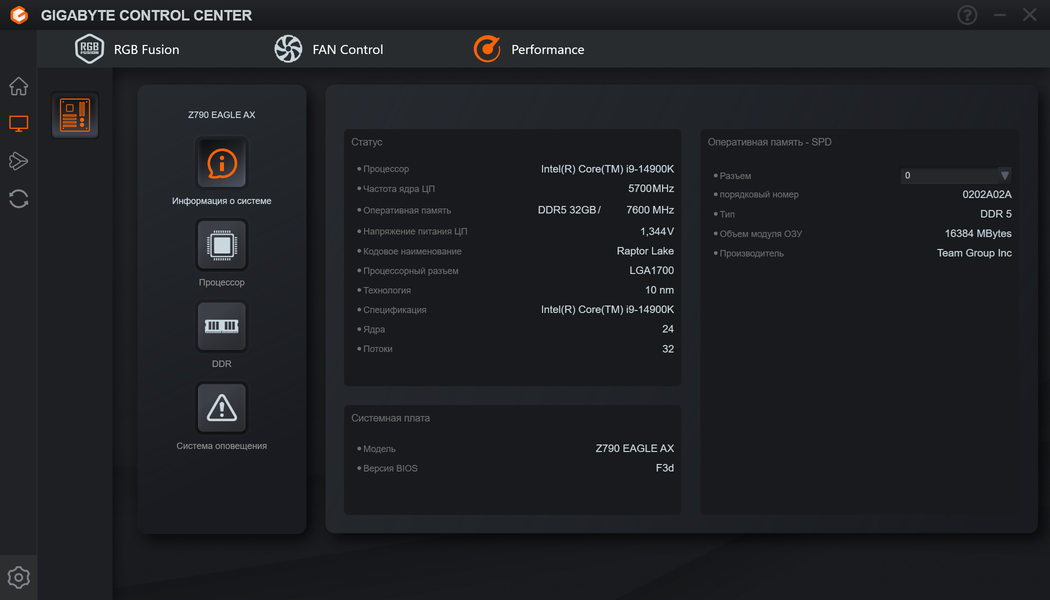Click the BIOS version value F3d

(665, 467)
